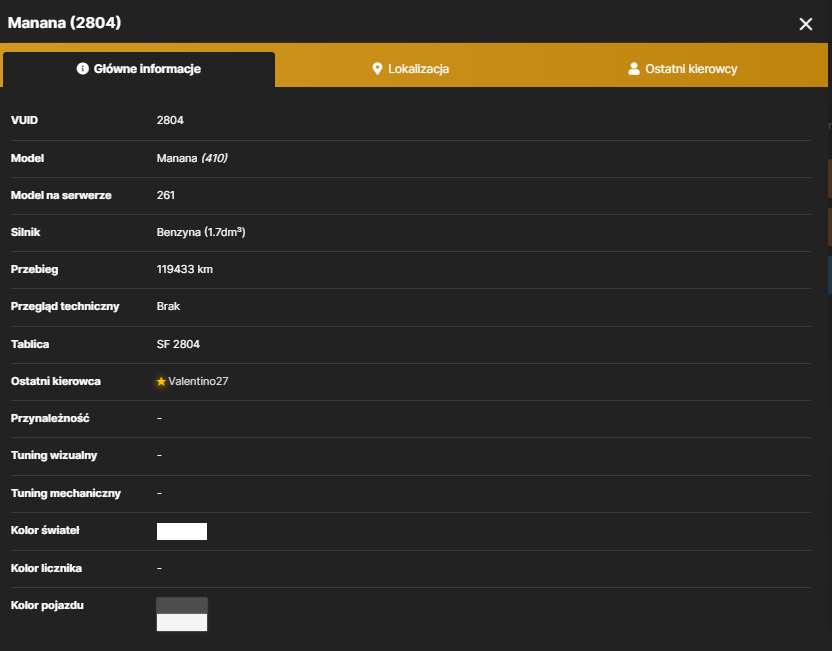Screen dimensions: 832x651
Task: Open driver profile Valentino27
Action: [x=198, y=381]
